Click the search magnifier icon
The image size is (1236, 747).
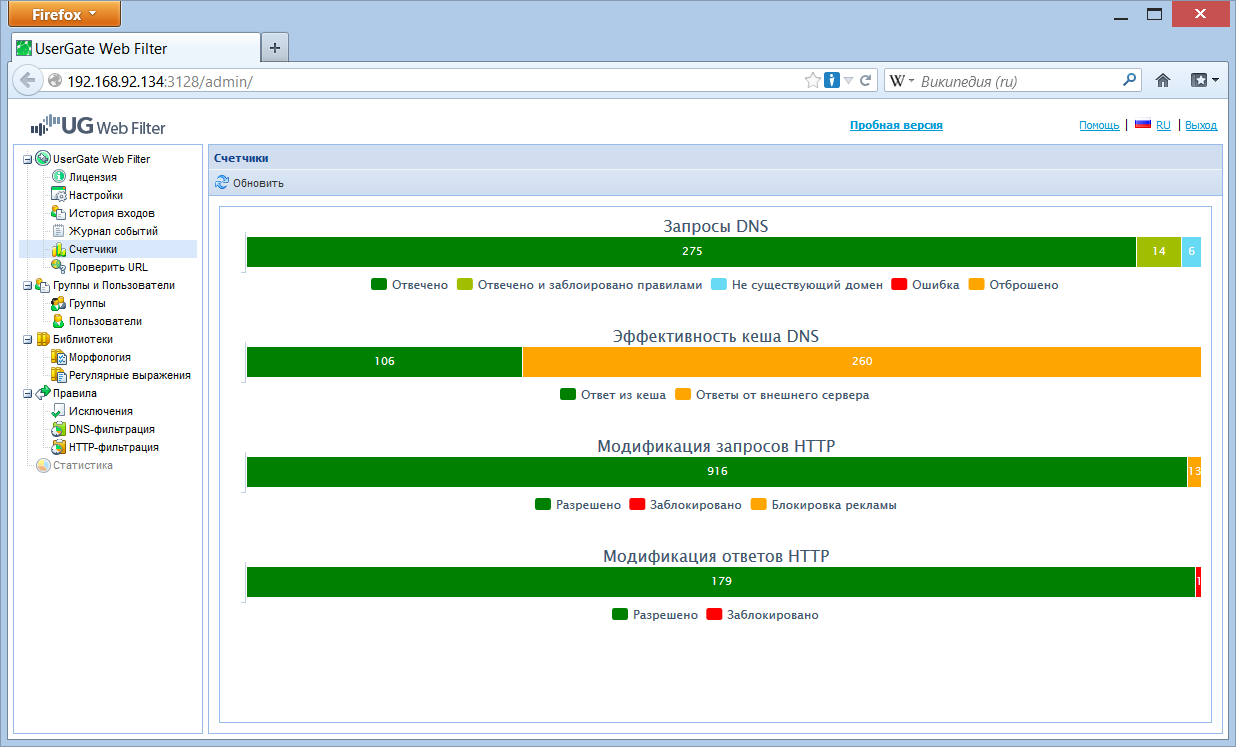coord(1131,80)
